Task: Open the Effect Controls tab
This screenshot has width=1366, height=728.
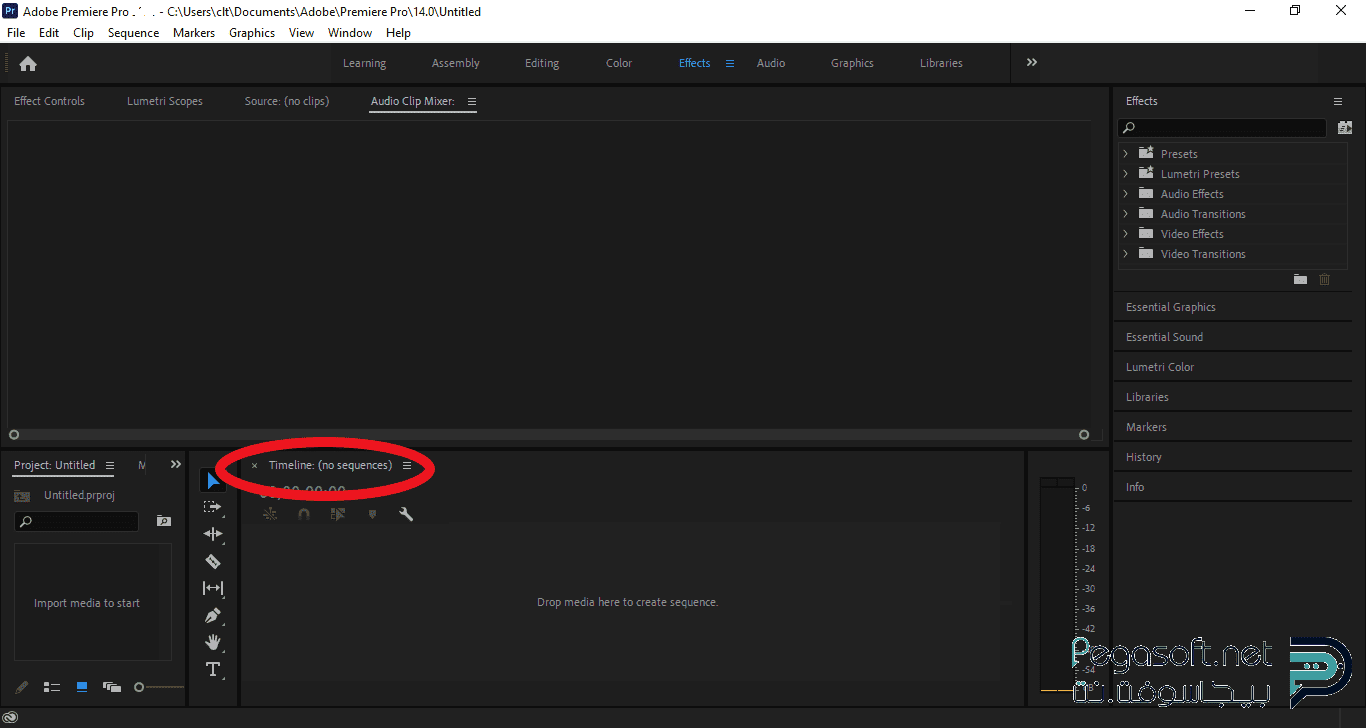Action: pos(49,101)
